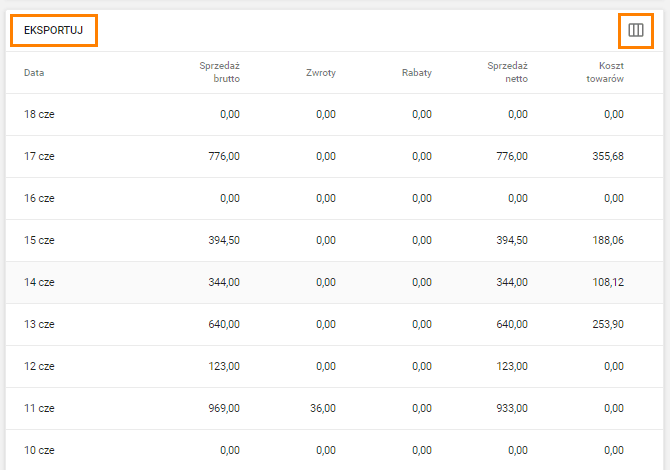Sort by the Data column header

coord(34,73)
